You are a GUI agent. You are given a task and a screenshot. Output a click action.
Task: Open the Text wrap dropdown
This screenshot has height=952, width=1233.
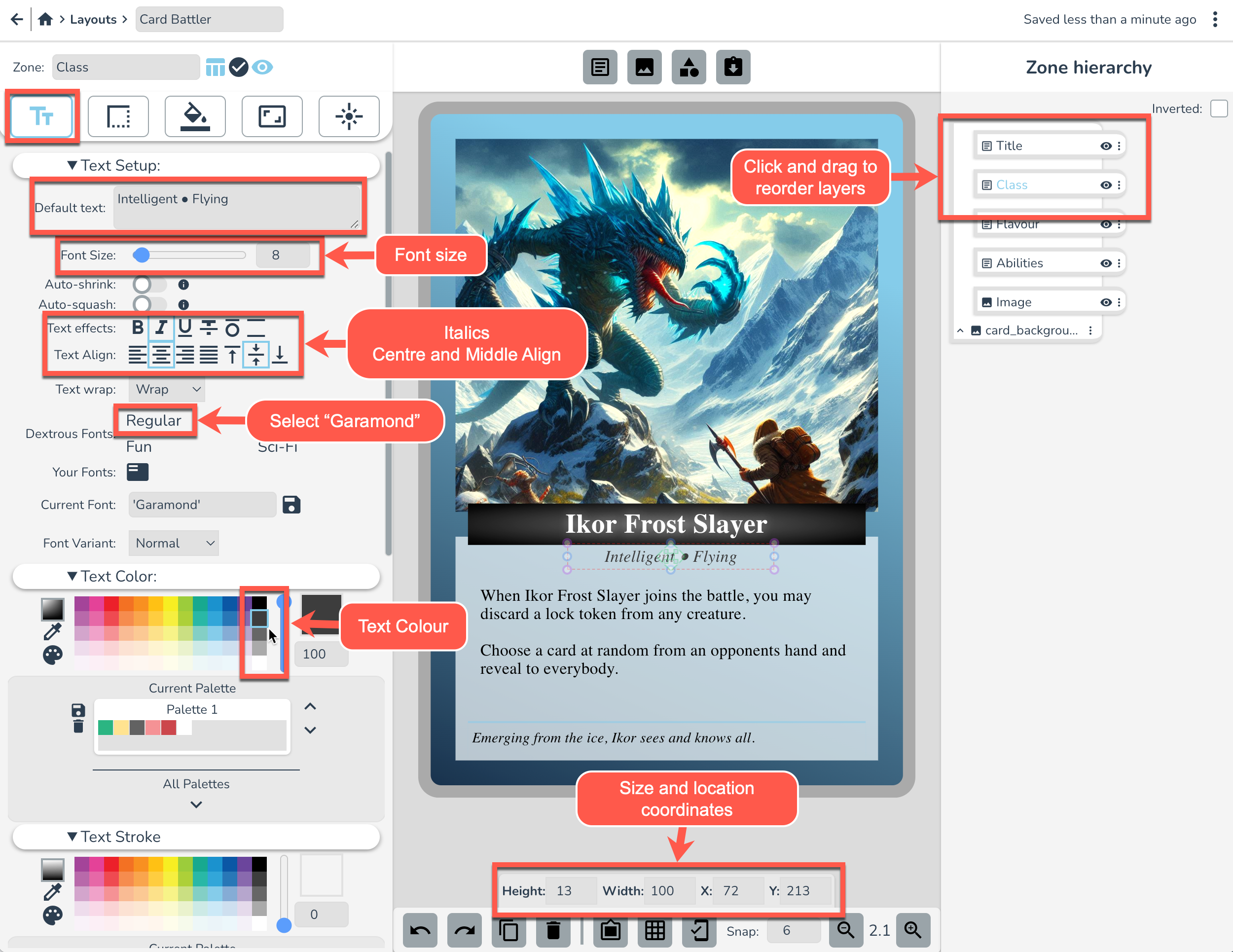(x=167, y=389)
